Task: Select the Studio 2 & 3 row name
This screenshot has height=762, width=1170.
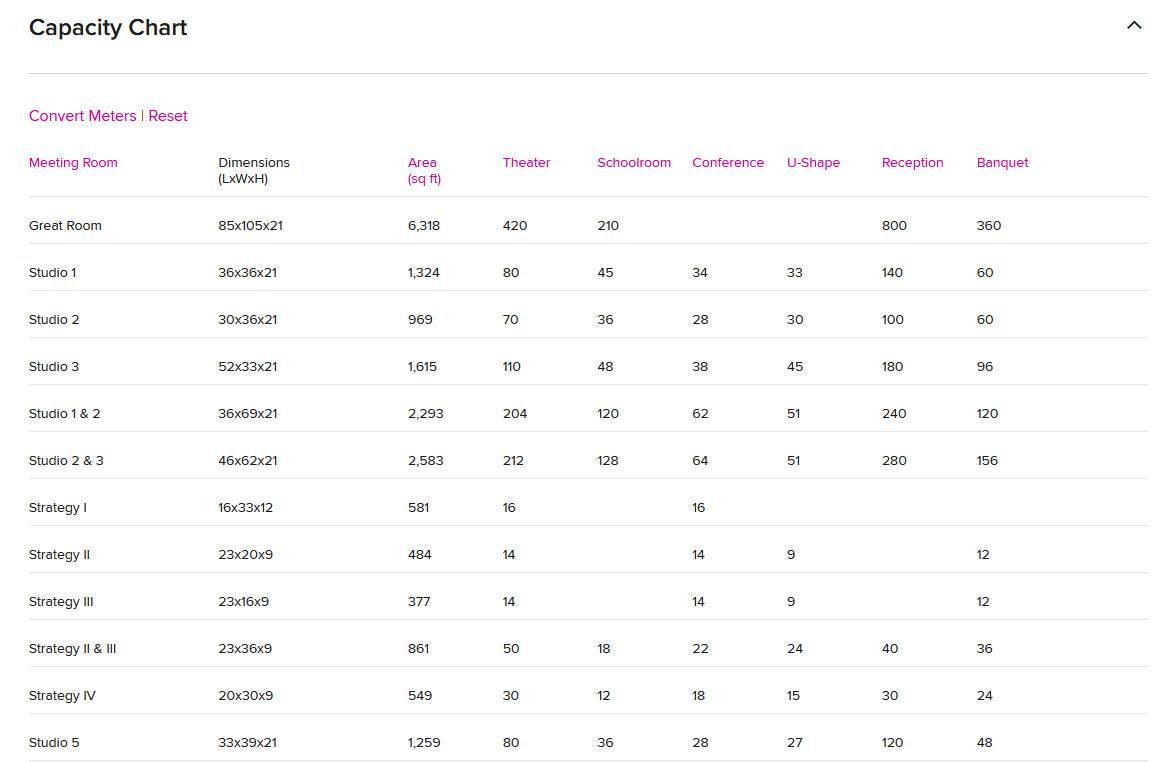Action: (x=66, y=460)
